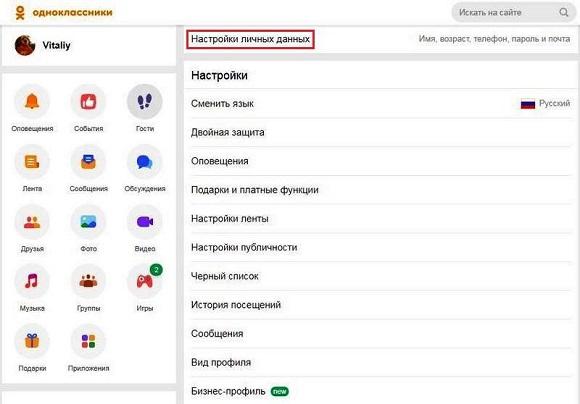This screenshot has width=580, height=404.
Task: Open the Игры gamepad icon
Action: point(145,281)
